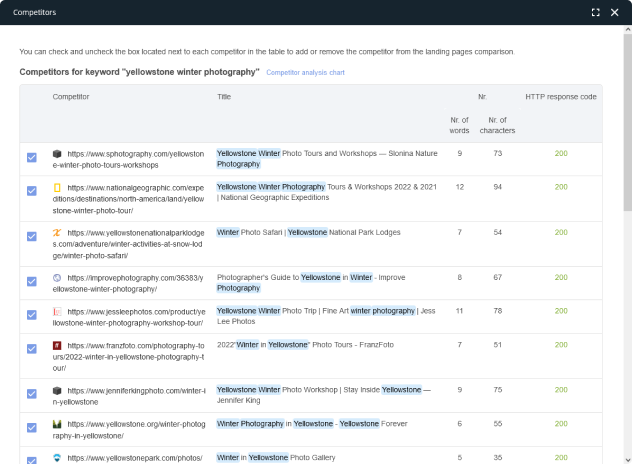This screenshot has height=464, width=632.
Task: Click the franzfoto.com red favicon
Action: coord(57,345)
